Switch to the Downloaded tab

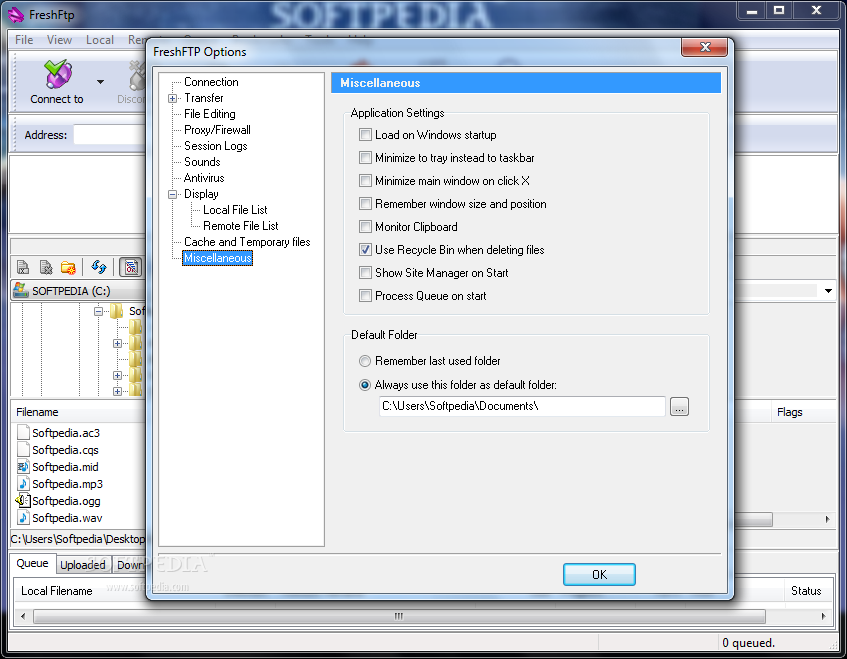(129, 565)
